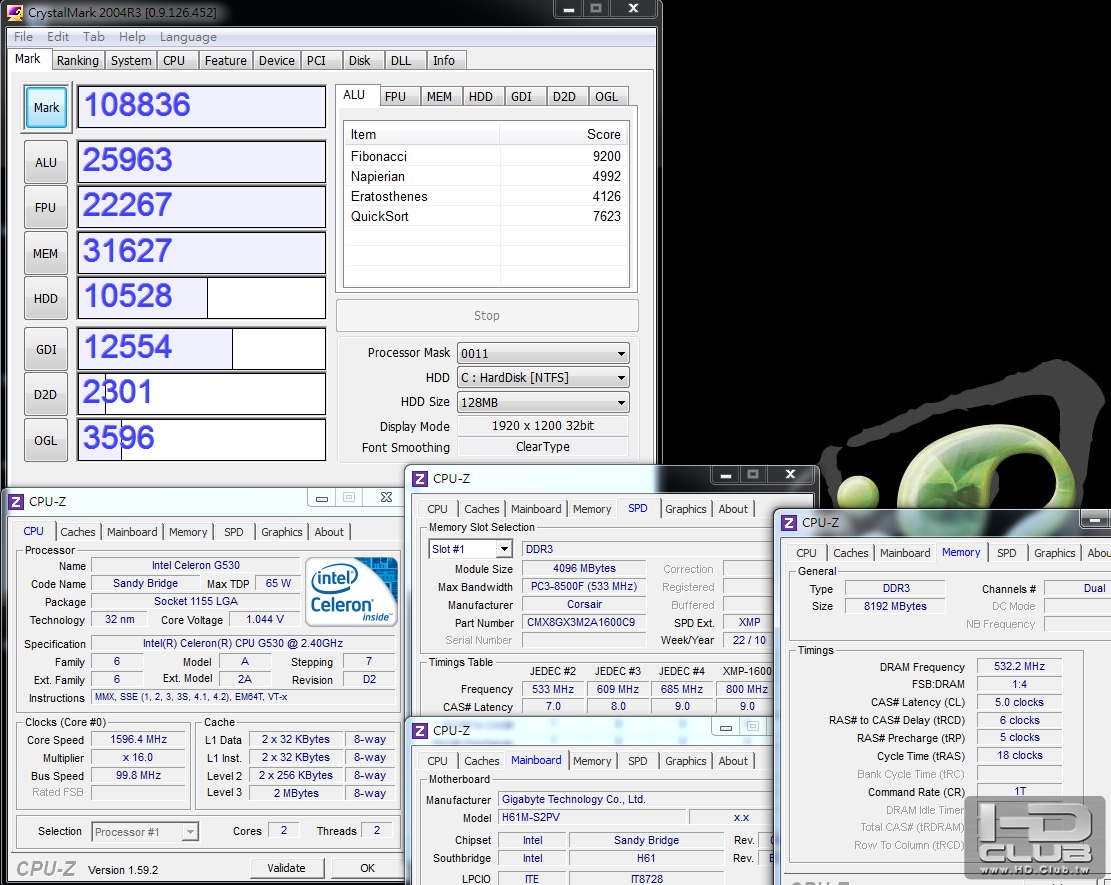This screenshot has width=1111, height=885.
Task: Run the full Mark benchmark button
Action: click(x=47, y=108)
